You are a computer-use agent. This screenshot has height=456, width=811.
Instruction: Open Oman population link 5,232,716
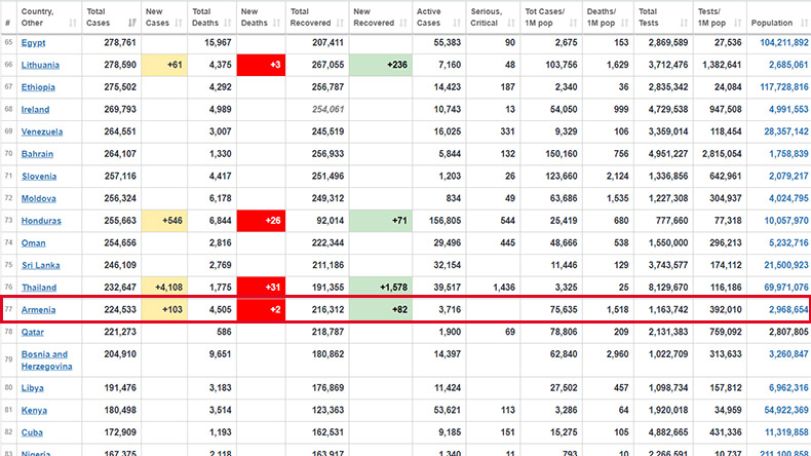(788, 242)
